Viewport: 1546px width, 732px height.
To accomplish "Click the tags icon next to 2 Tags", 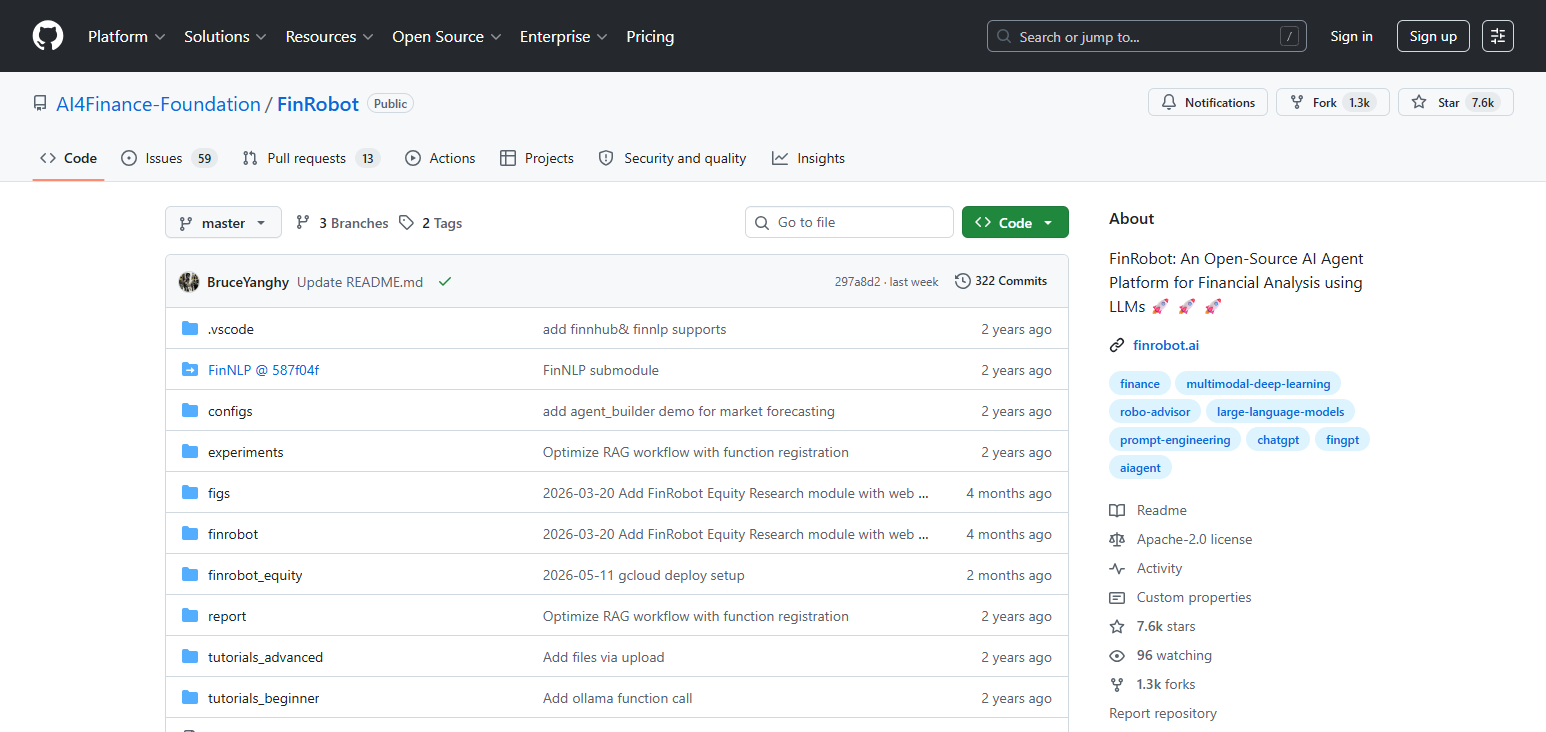I will point(406,223).
